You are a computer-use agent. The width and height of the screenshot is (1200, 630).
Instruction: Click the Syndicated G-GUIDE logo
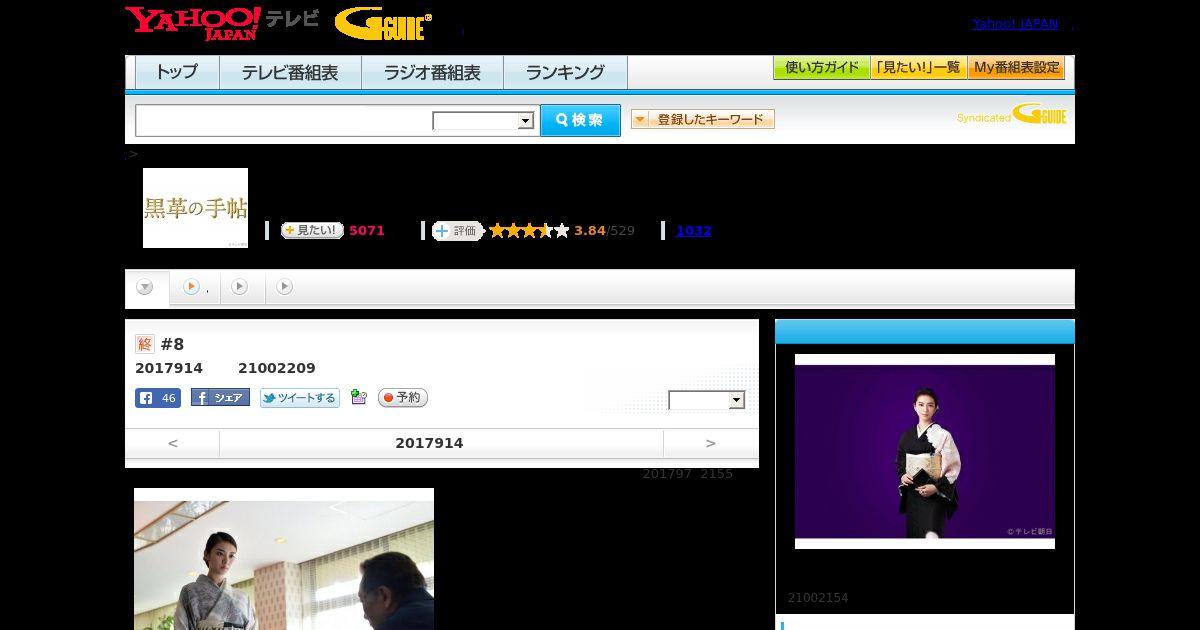(x=1011, y=114)
